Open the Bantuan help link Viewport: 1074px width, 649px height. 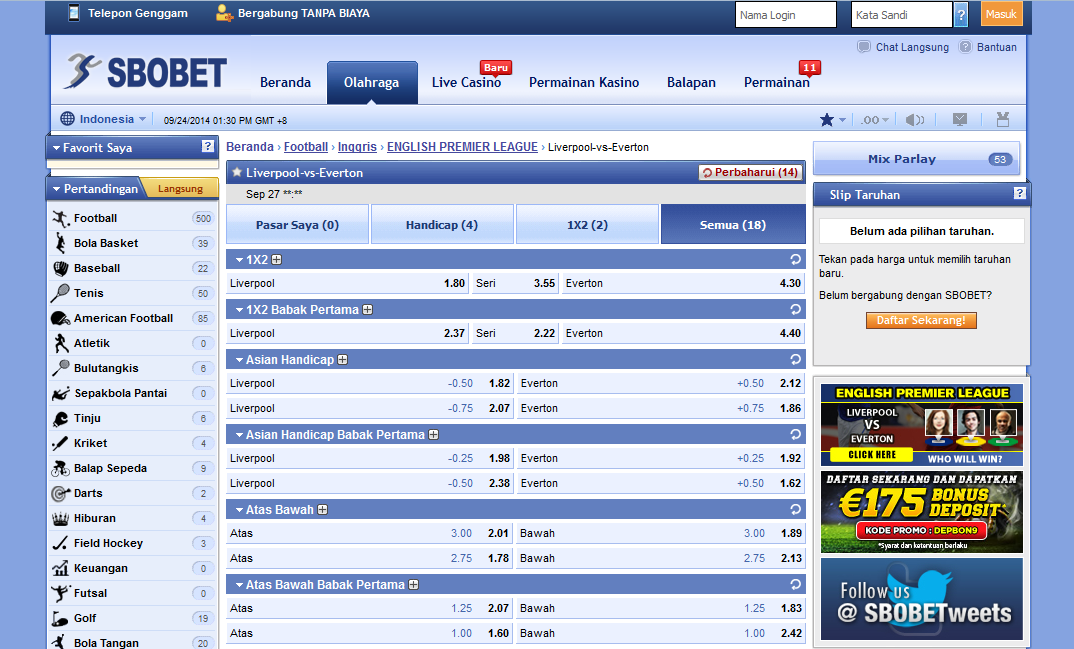[988, 47]
